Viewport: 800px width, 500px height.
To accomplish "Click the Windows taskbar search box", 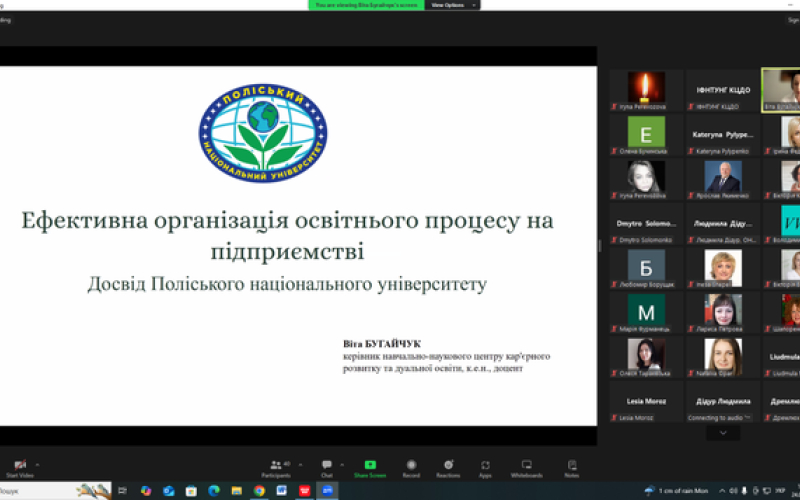I will (55, 491).
